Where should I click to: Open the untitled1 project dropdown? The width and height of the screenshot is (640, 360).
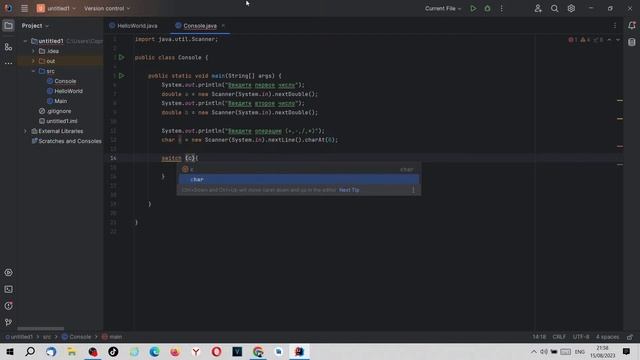56,8
